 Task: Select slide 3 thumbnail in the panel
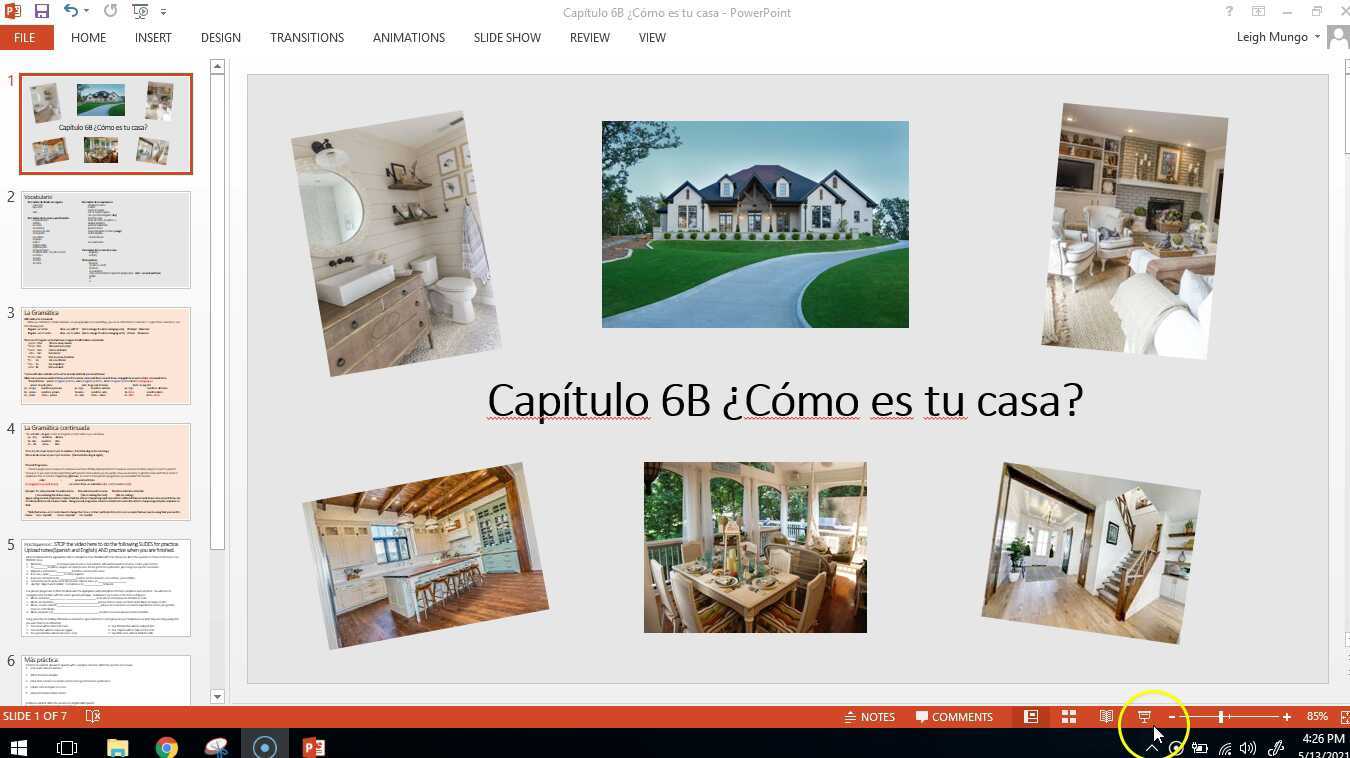pos(105,355)
